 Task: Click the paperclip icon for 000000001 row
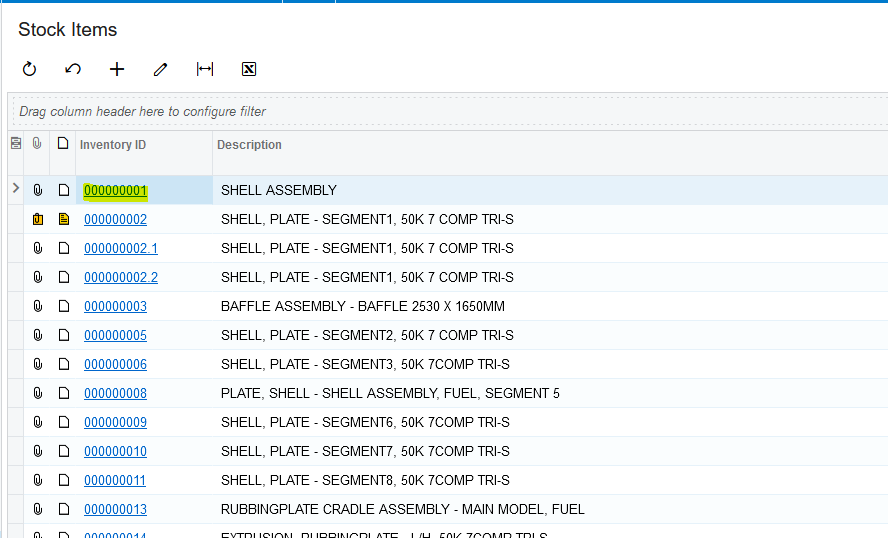click(38, 190)
